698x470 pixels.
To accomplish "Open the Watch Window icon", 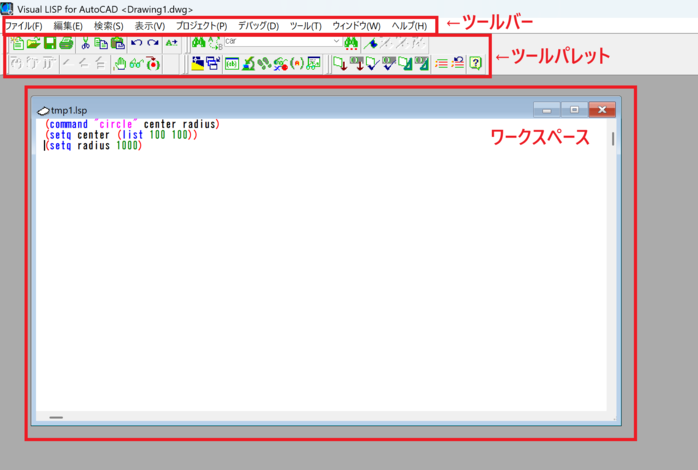I will [314, 64].
